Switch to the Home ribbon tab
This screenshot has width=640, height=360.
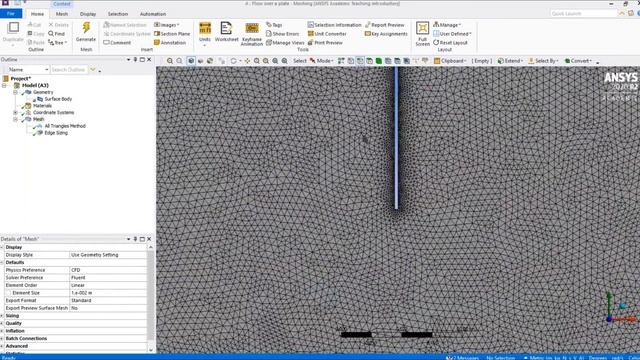[x=37, y=14]
